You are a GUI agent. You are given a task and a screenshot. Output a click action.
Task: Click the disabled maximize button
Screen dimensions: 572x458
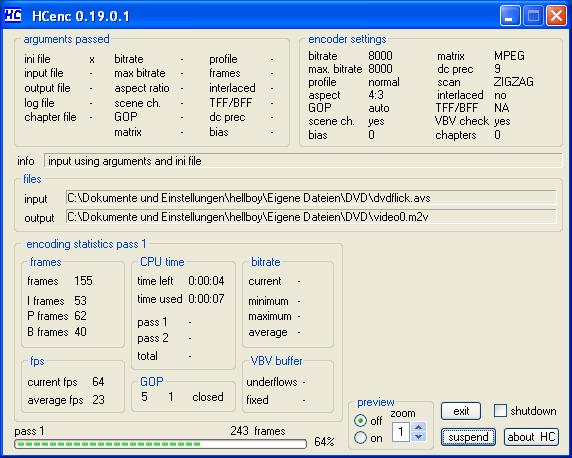[533, 16]
